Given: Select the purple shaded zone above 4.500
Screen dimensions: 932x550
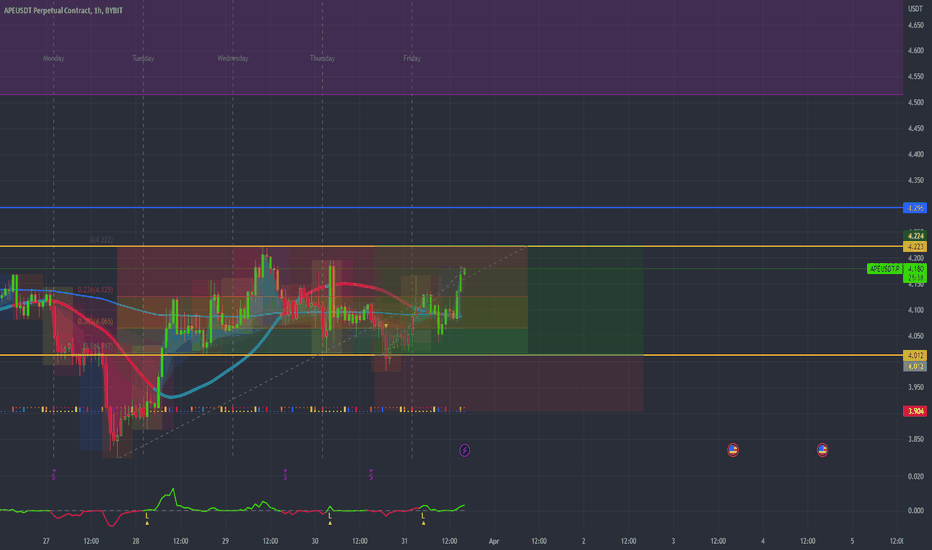Looking at the screenshot, I should [x=452, y=48].
